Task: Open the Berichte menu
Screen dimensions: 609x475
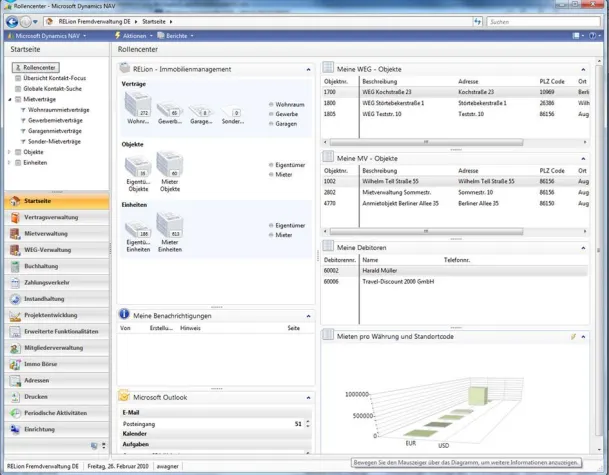Action: [177, 35]
